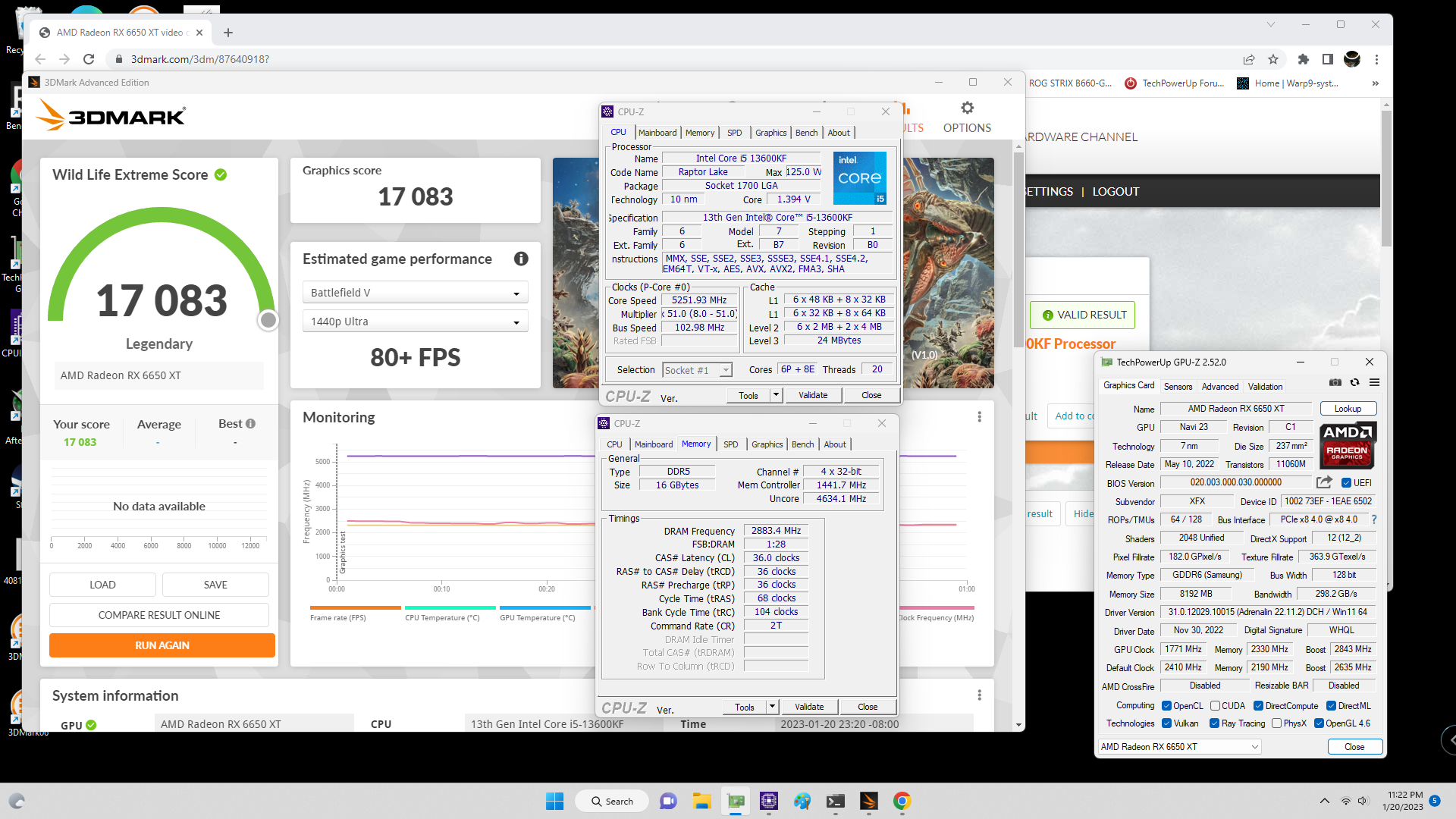Click the browser page vertical scrollbar
The height and width of the screenshot is (819, 1456).
[1386, 179]
